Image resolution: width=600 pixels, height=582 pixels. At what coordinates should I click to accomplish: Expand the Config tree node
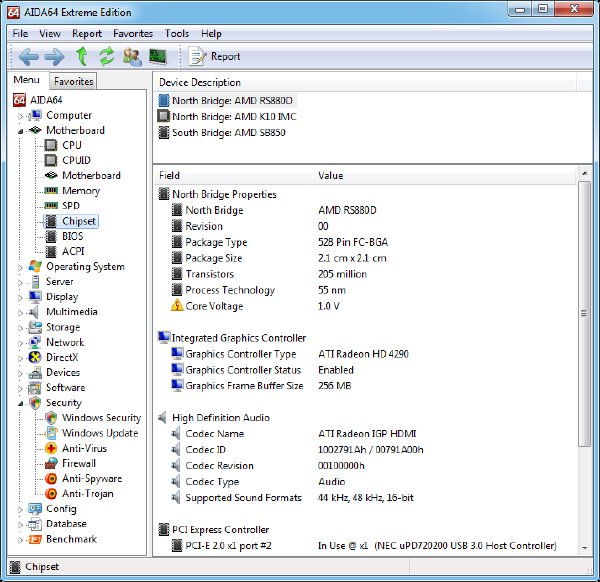pyautogui.click(x=21, y=510)
